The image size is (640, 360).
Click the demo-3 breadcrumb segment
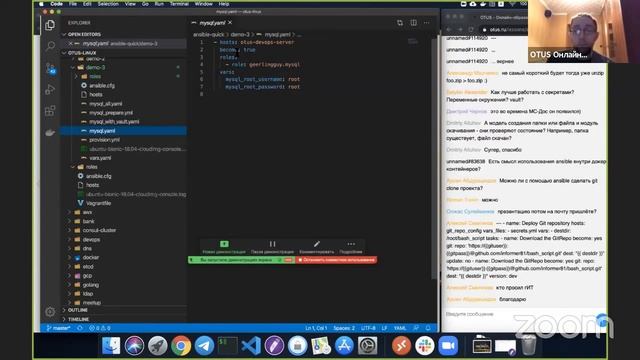240,35
